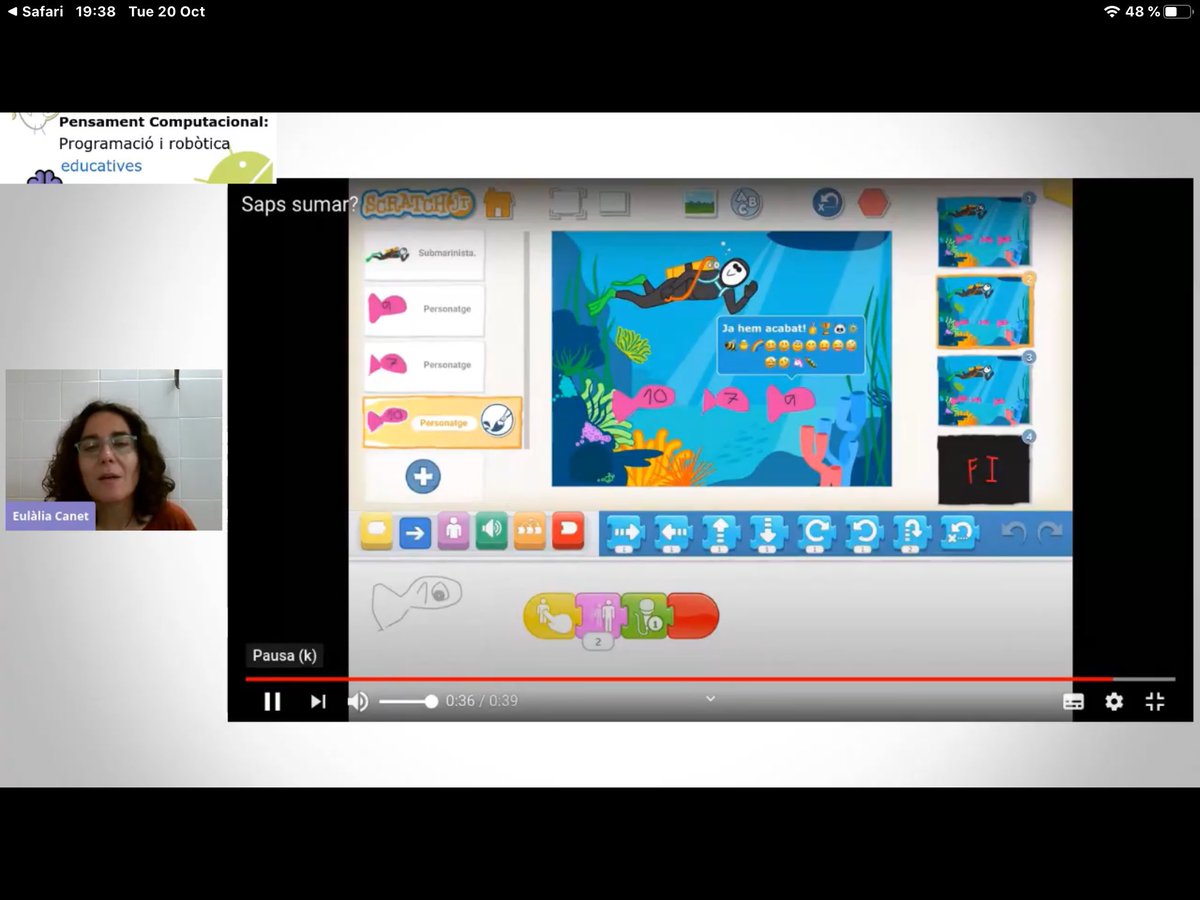This screenshot has height=900, width=1200.
Task: Pick the move up block
Action: pyautogui.click(x=720, y=534)
